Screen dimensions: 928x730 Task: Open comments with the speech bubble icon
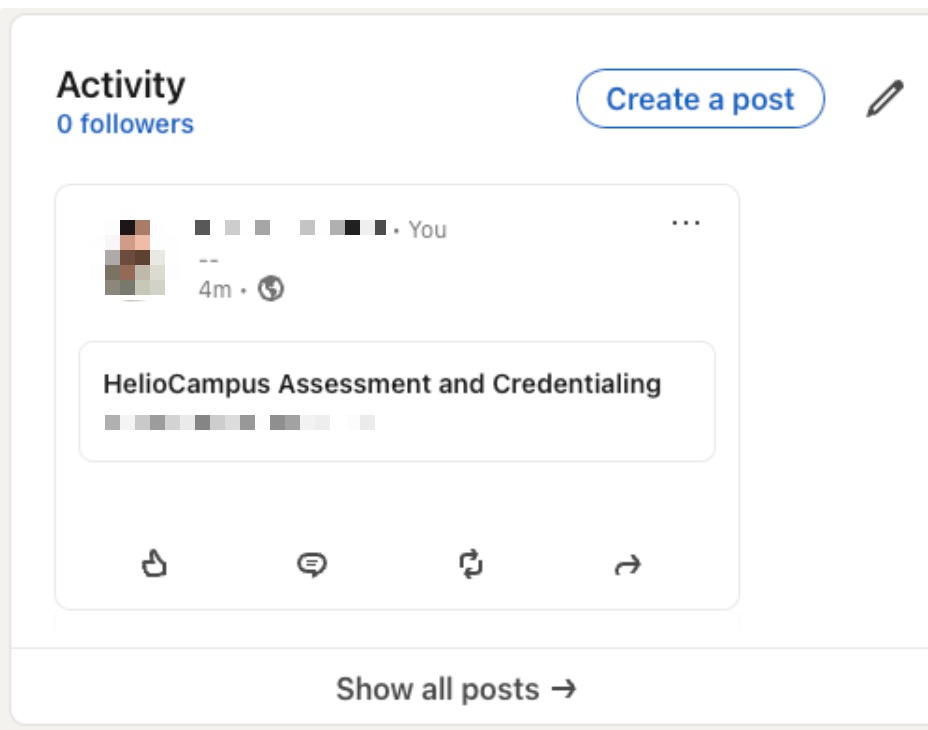coord(312,566)
